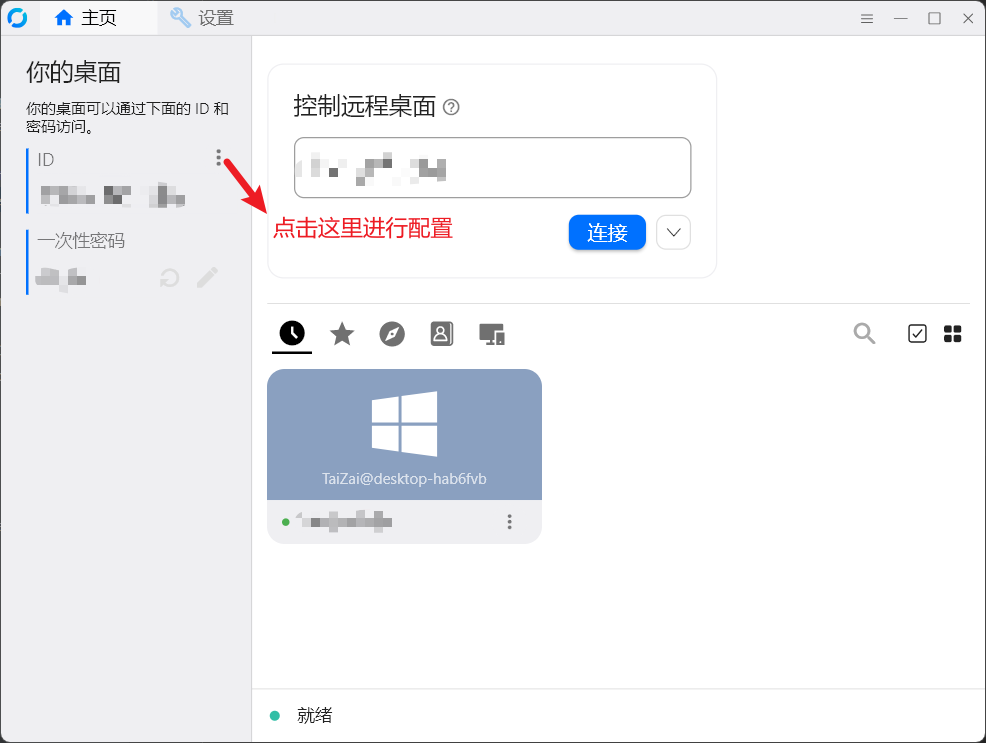The width and height of the screenshot is (986, 743).
Task: Expand the connection options dropdown arrow
Action: tap(673, 233)
